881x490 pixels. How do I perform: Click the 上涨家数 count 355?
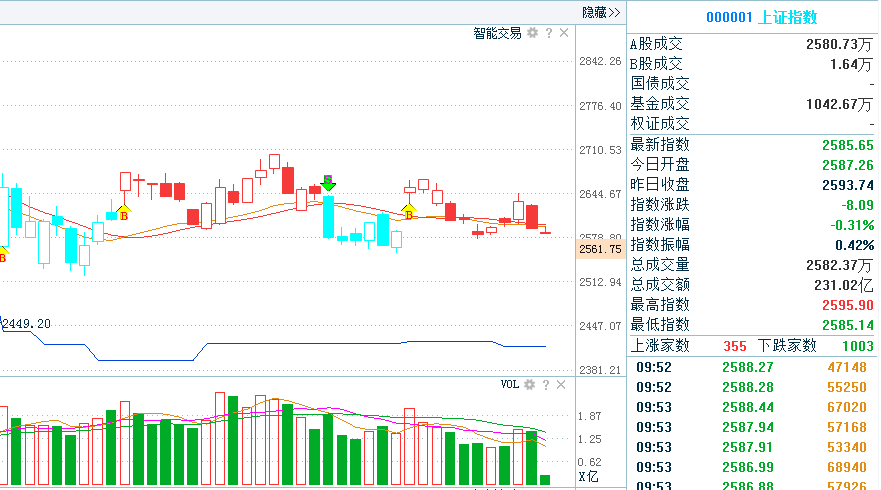(735, 346)
